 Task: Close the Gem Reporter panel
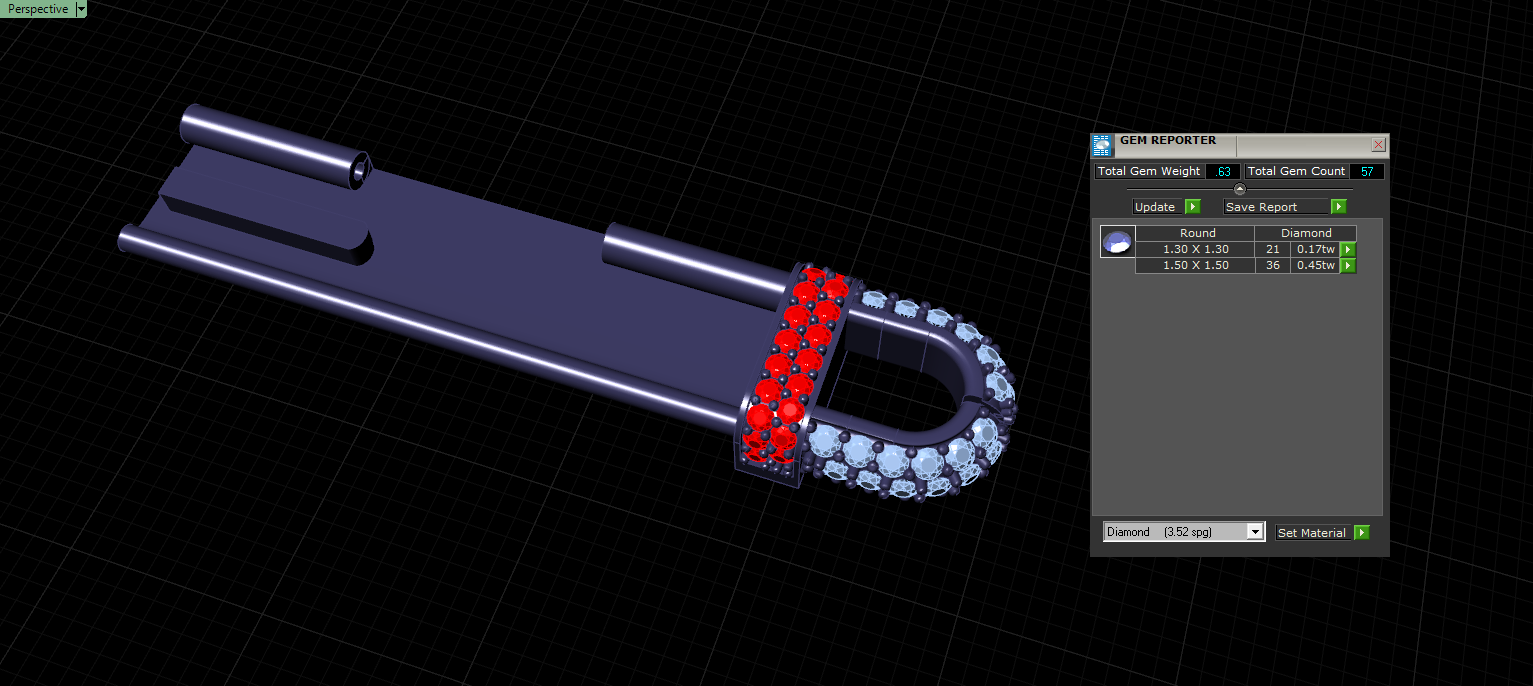[x=1378, y=144]
